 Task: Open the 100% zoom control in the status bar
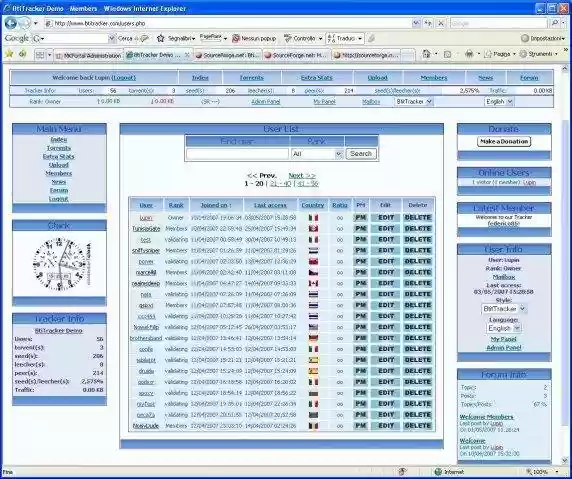543,472
